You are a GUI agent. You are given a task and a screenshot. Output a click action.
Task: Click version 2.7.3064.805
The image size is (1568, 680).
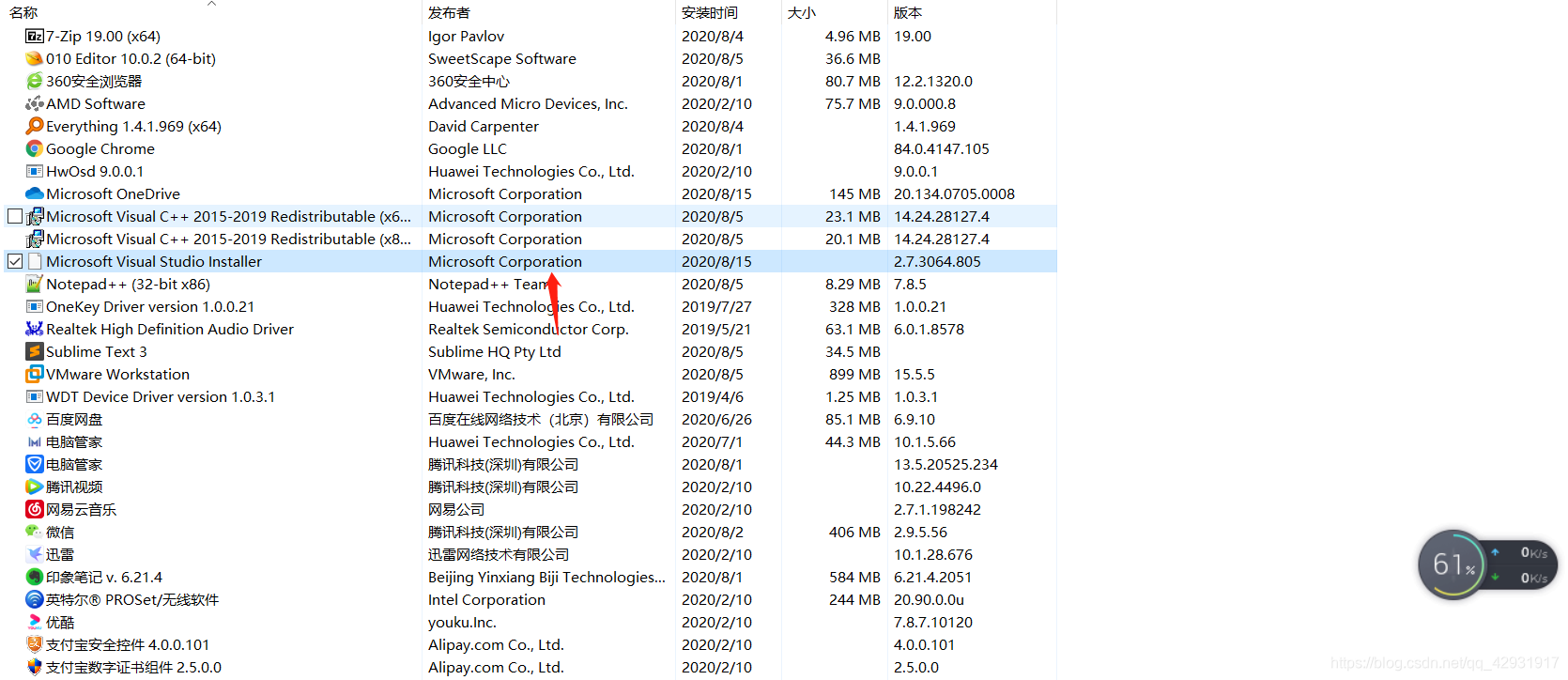[937, 261]
